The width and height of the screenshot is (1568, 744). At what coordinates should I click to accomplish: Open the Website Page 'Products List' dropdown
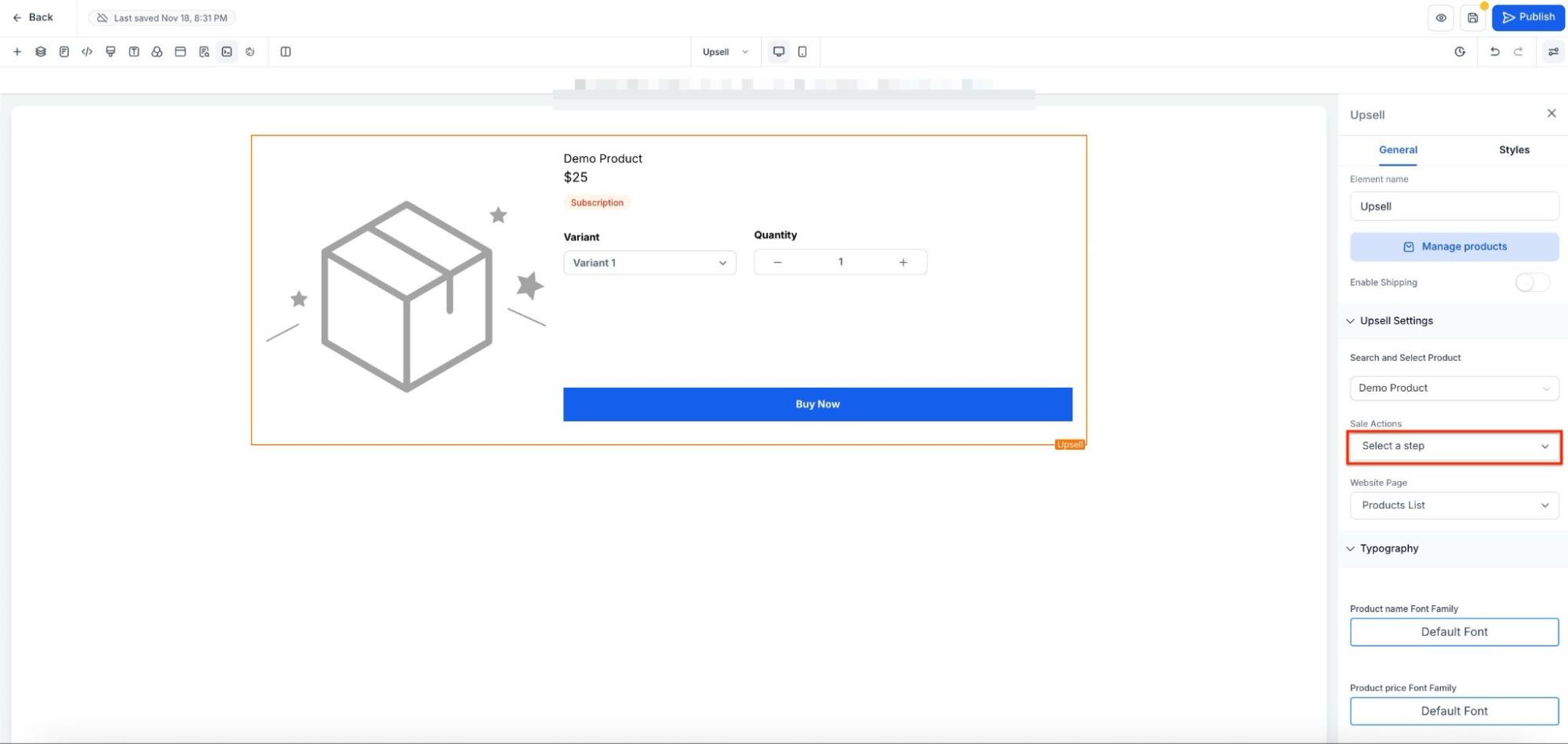[x=1453, y=505]
